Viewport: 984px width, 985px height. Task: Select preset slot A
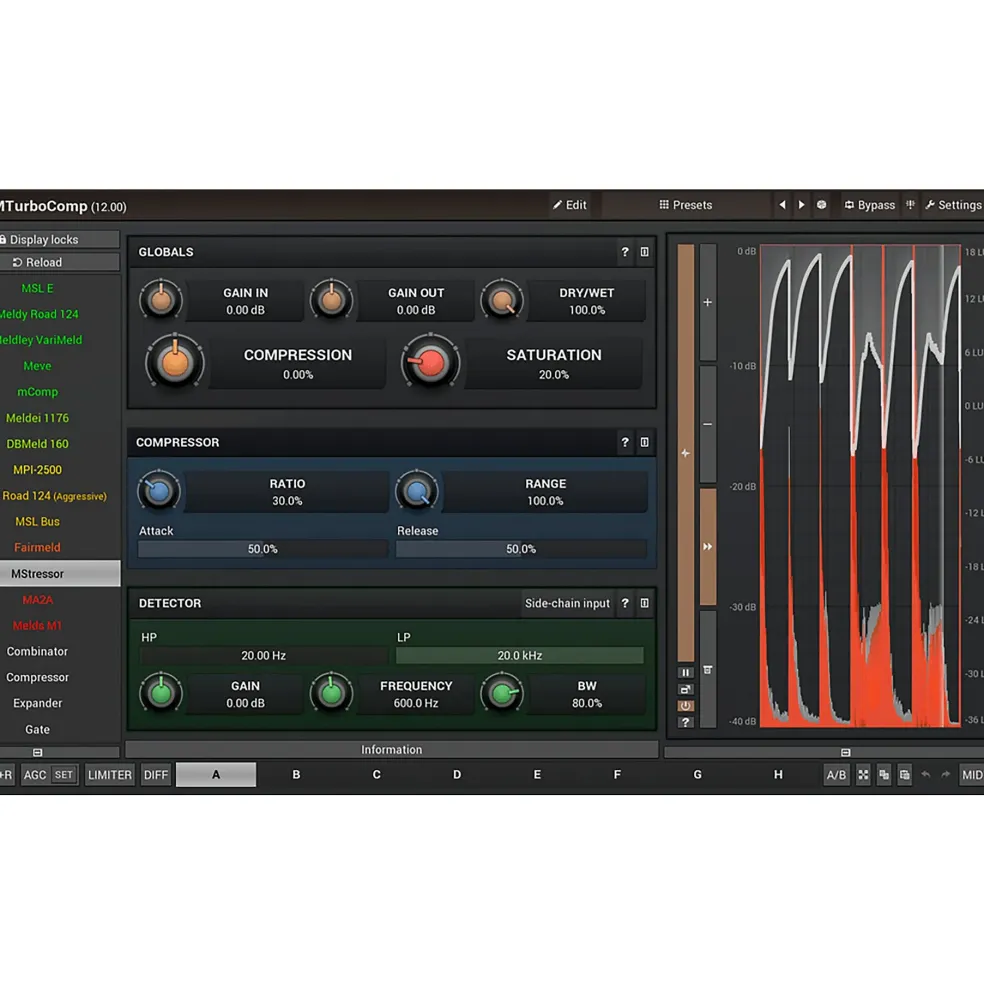click(x=216, y=775)
